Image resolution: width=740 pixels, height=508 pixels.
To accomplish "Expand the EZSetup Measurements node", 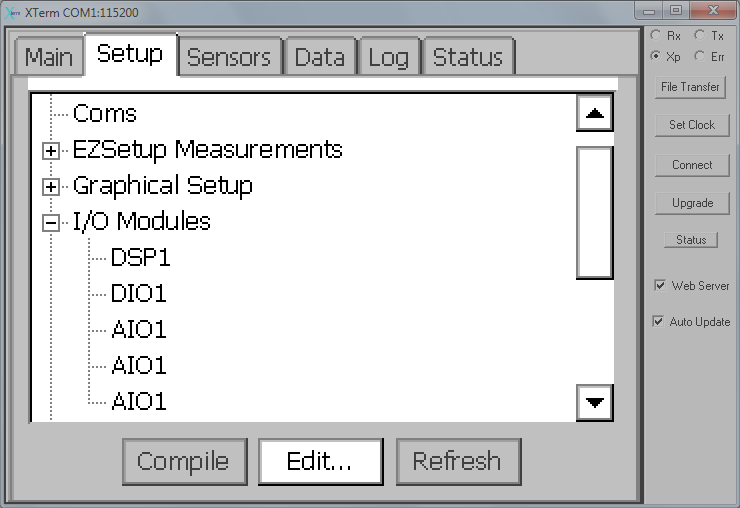I will [x=50, y=151].
